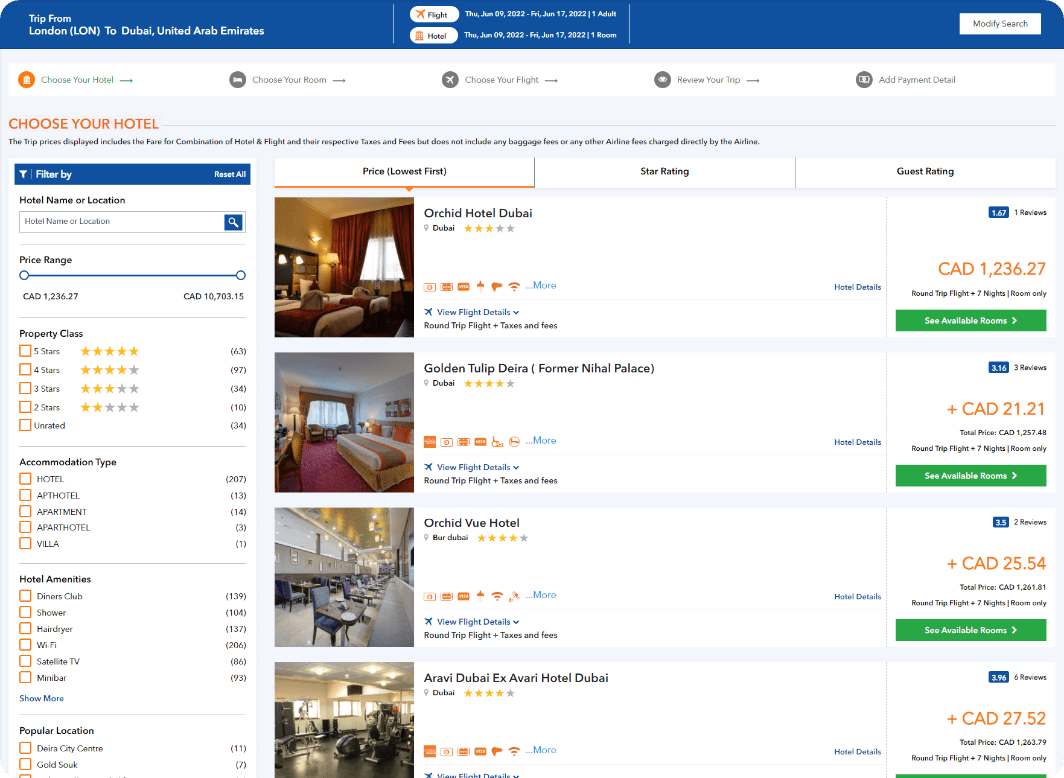Image resolution: width=1064 pixels, height=778 pixels.
Task: Click the Choose Your Hotel step icon
Action: click(26, 80)
